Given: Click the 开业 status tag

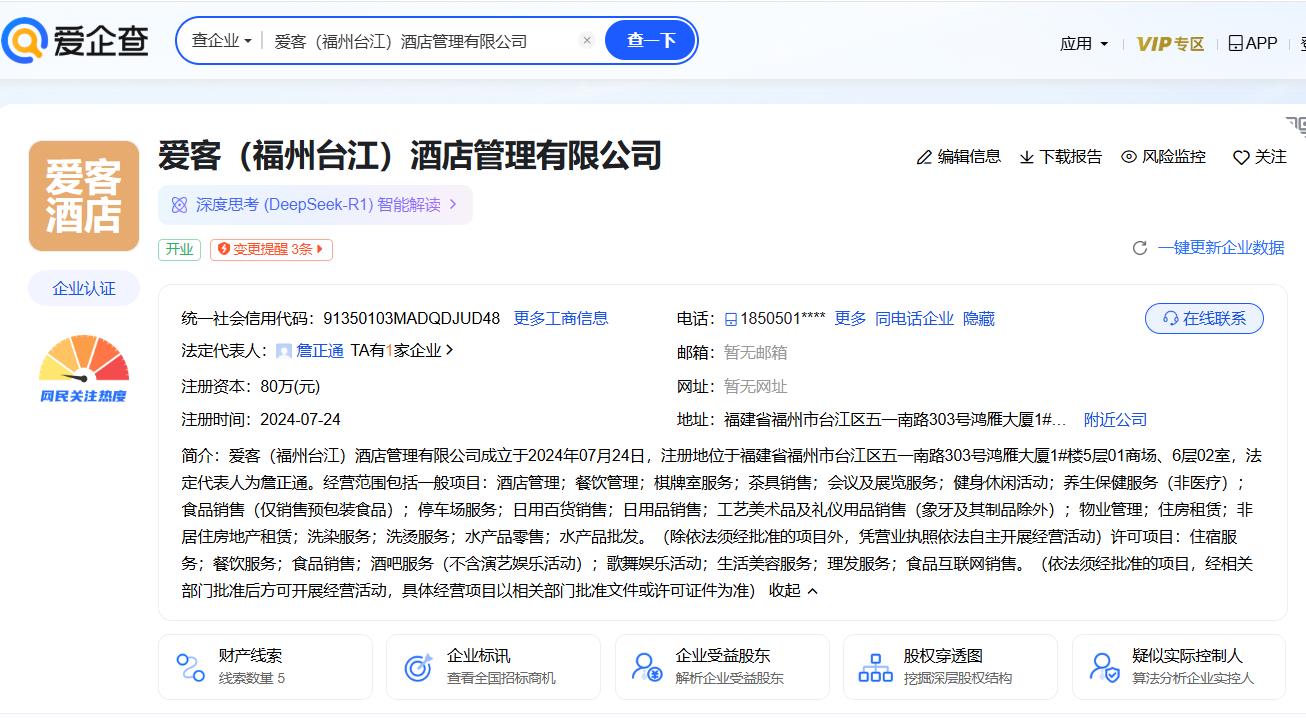Looking at the screenshot, I should [179, 249].
